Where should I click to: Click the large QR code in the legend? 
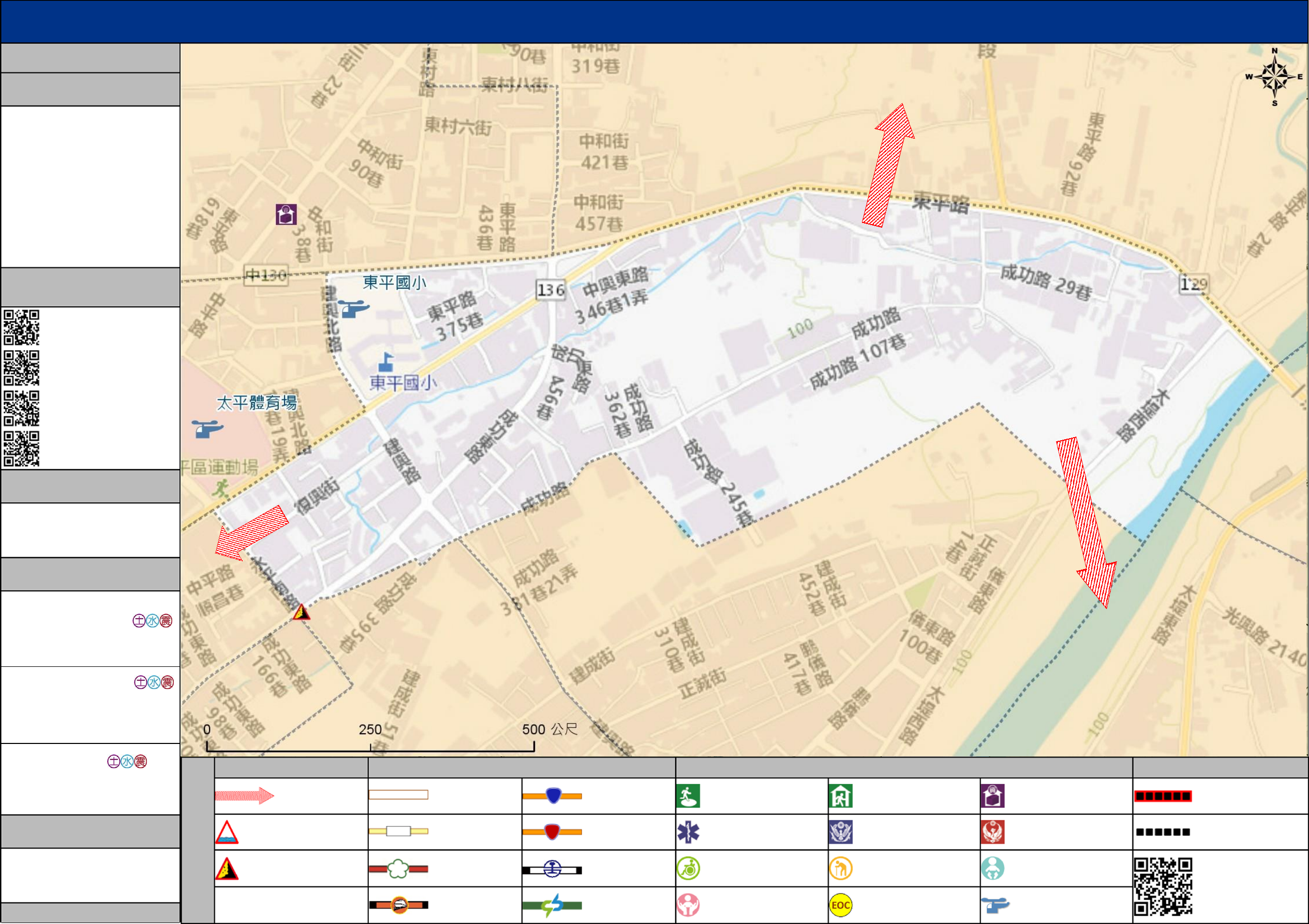1163,887
